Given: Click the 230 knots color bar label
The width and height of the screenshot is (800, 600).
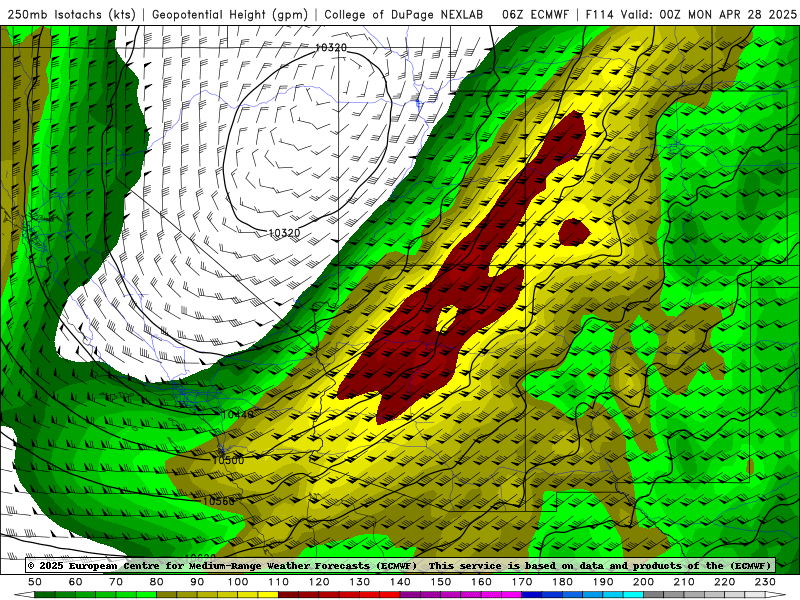Looking at the screenshot, I should click(765, 582).
